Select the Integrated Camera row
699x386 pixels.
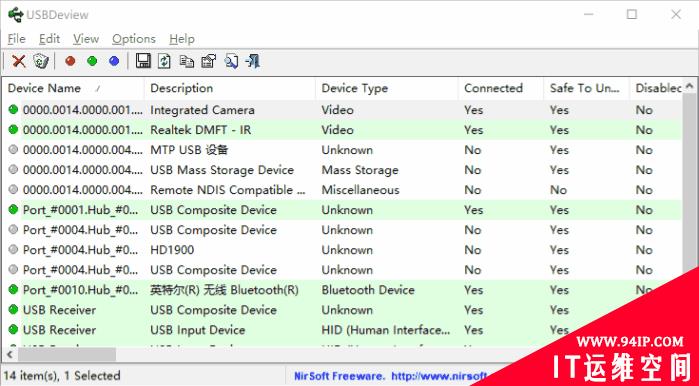click(342, 110)
